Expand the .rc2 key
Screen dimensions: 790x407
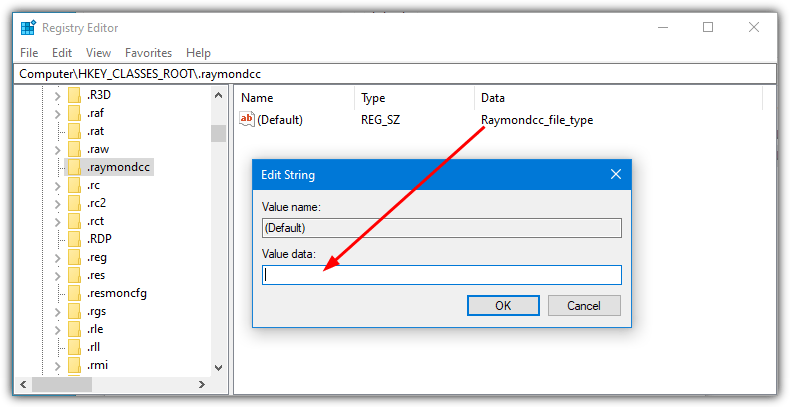point(57,204)
